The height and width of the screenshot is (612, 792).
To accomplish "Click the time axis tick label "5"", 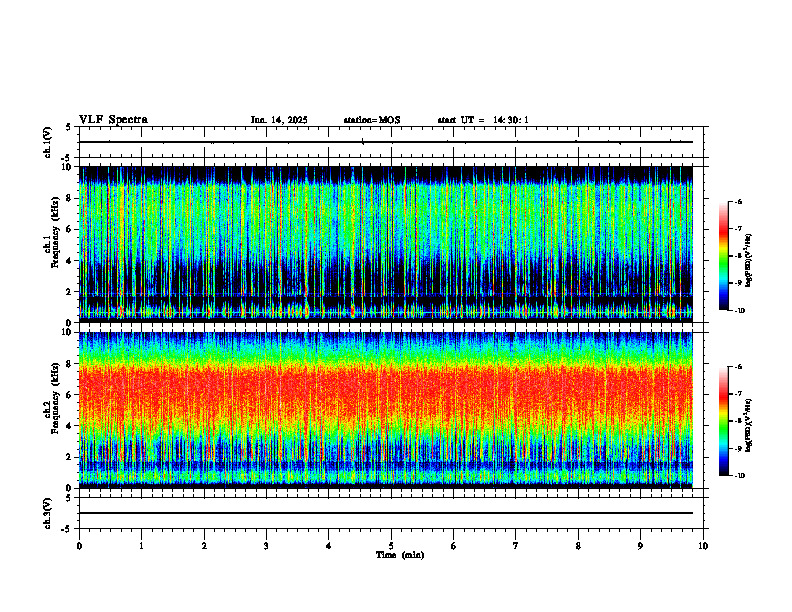I will click(x=391, y=546).
